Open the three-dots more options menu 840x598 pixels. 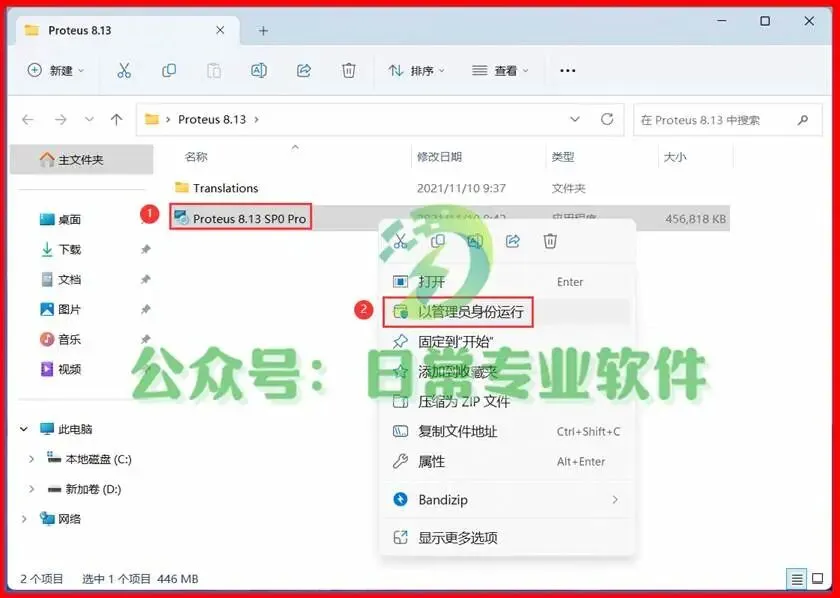coord(567,70)
